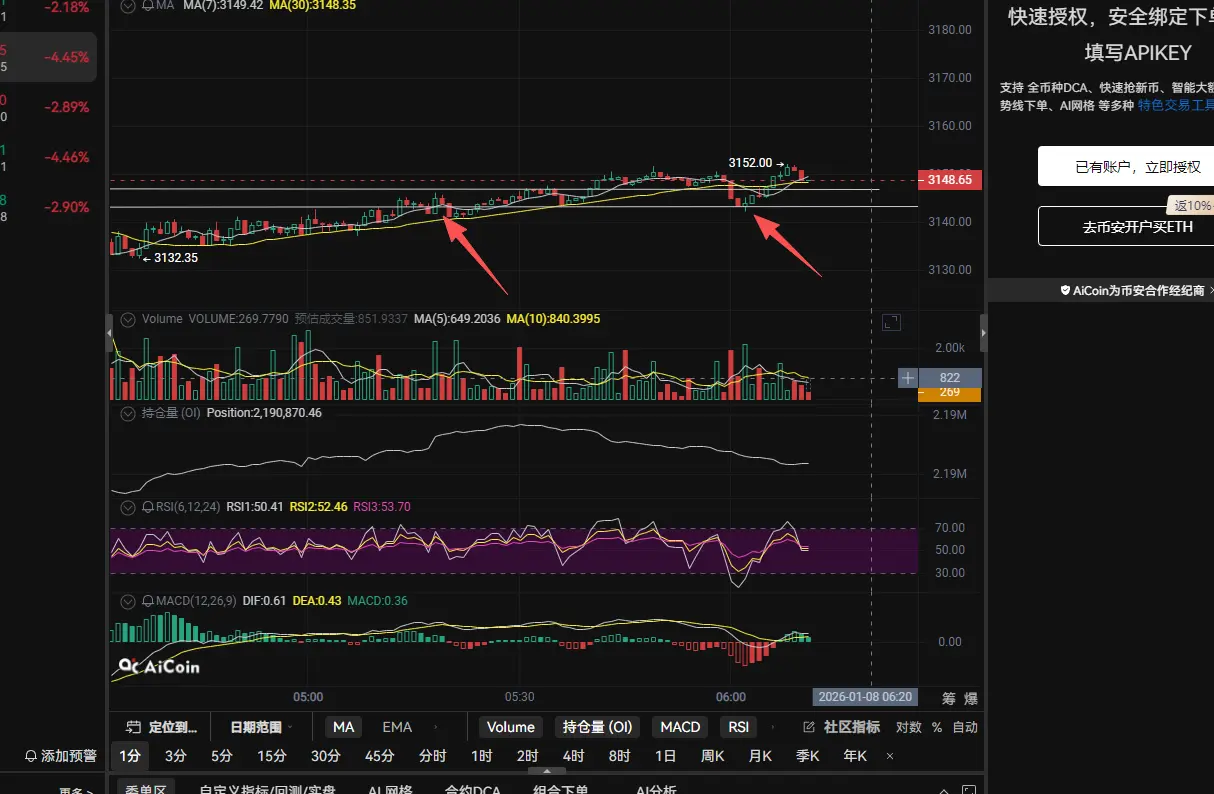The height and width of the screenshot is (794, 1214).
Task: Expand more sub indicators after RSI
Action: 772,727
